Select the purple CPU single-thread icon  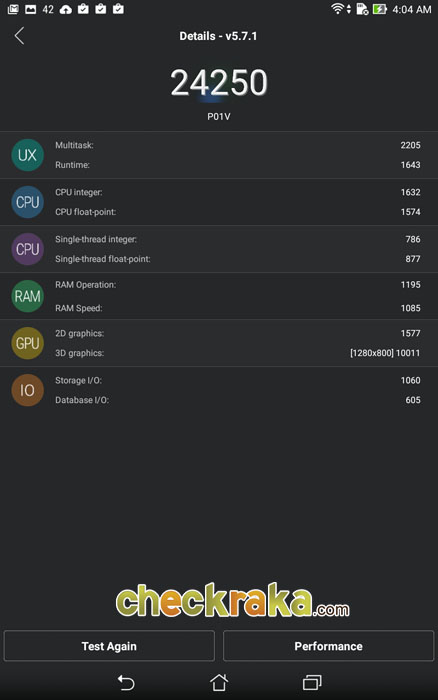(27, 249)
